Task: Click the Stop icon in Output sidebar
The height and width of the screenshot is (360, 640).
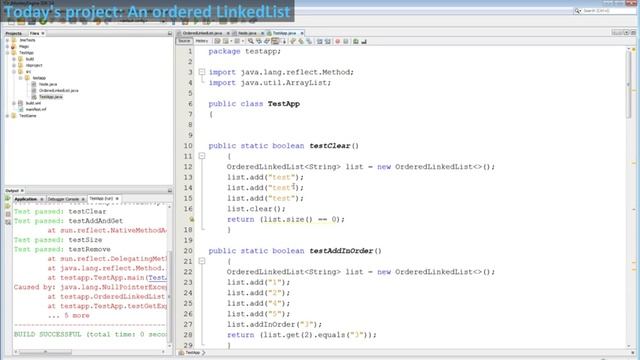Action: click(8, 214)
